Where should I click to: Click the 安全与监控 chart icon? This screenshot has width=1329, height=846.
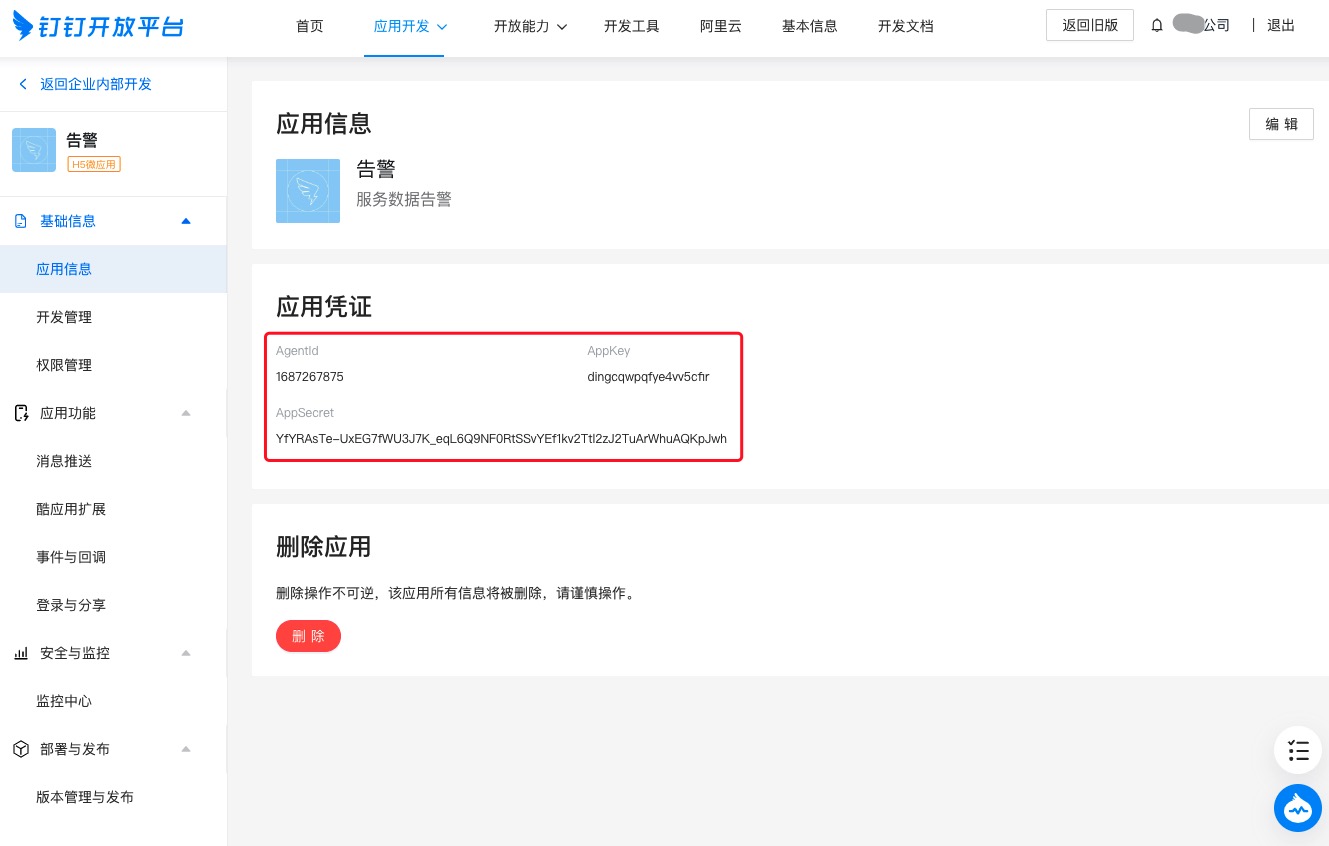tap(21, 653)
